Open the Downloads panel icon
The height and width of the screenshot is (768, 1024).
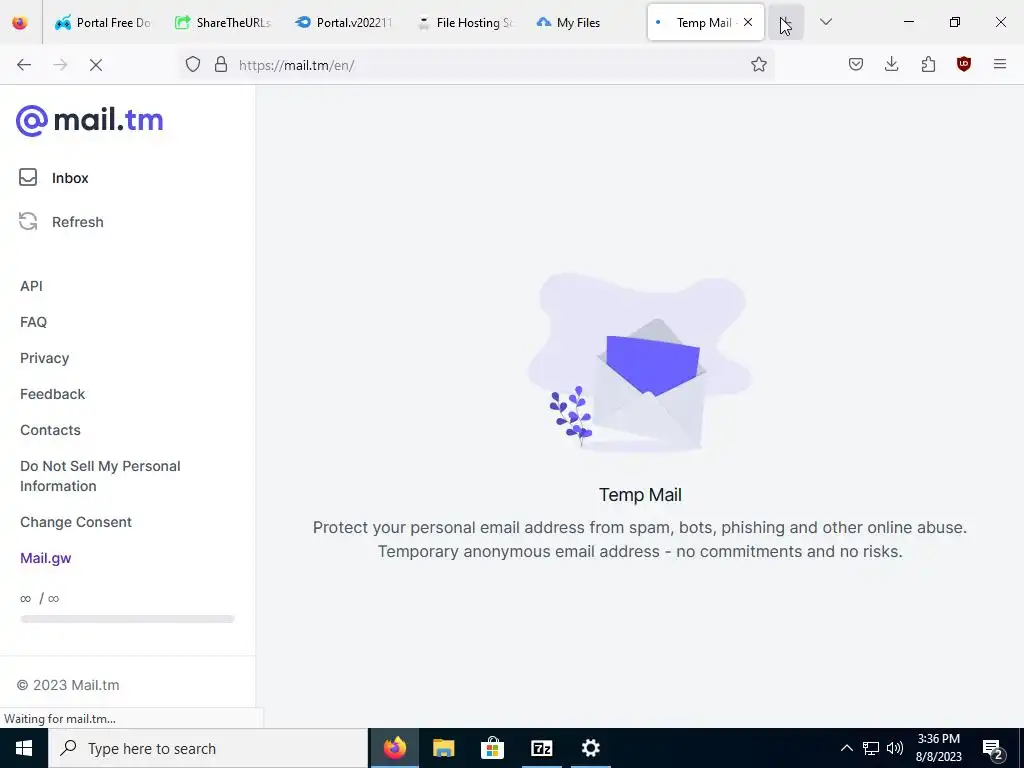tap(891, 64)
